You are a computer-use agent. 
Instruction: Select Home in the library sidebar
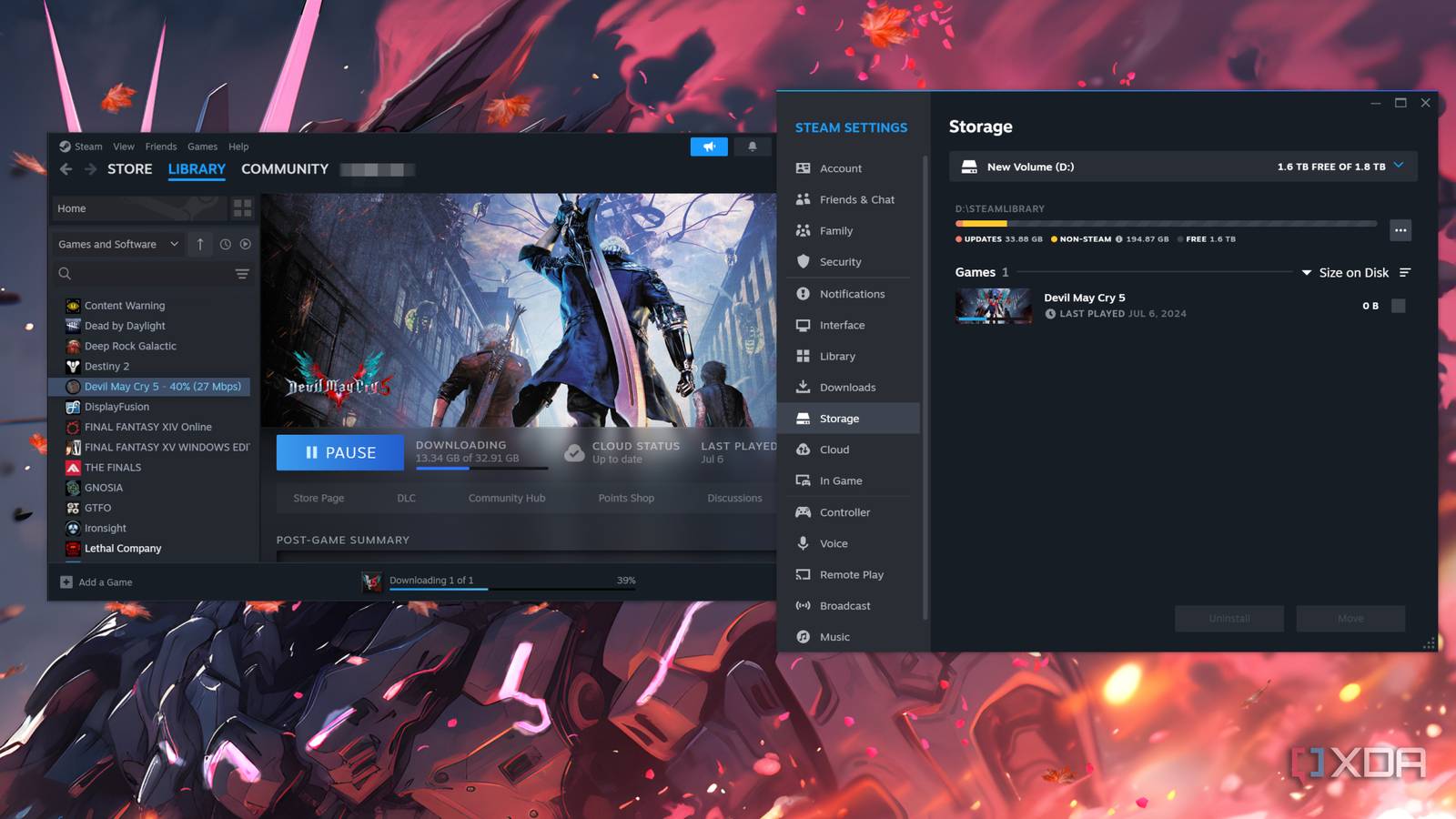[x=137, y=208]
